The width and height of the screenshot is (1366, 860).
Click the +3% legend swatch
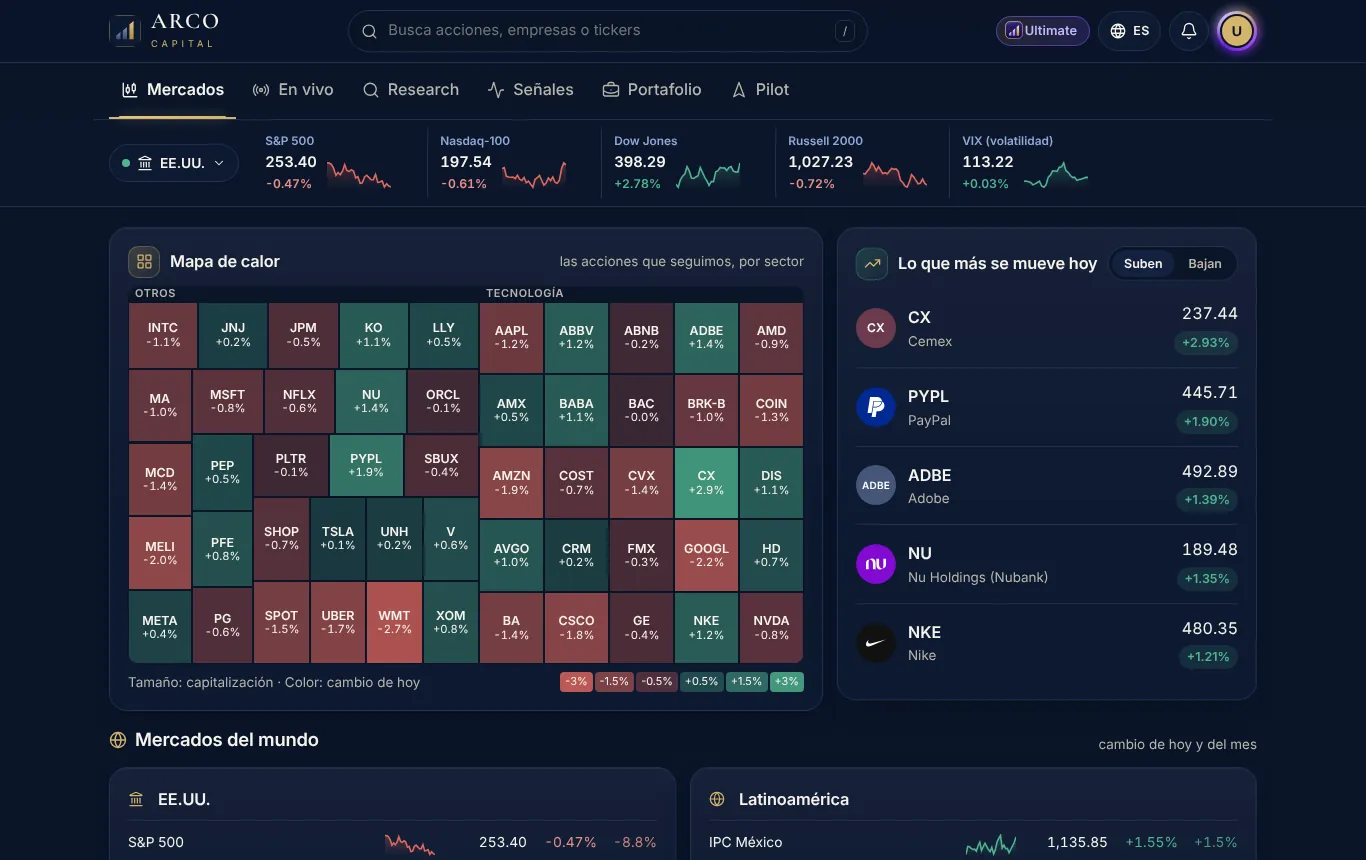[787, 682]
